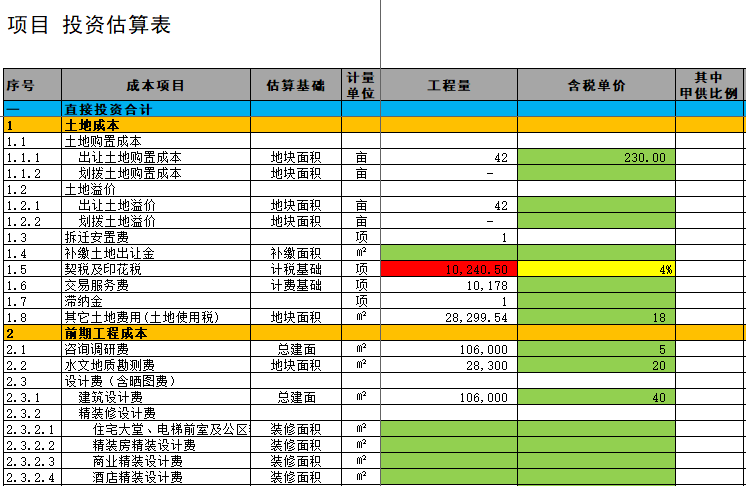Viewport: 746px width, 486px height.
Task: Select the 成本项目 header cell
Action: (x=155, y=85)
